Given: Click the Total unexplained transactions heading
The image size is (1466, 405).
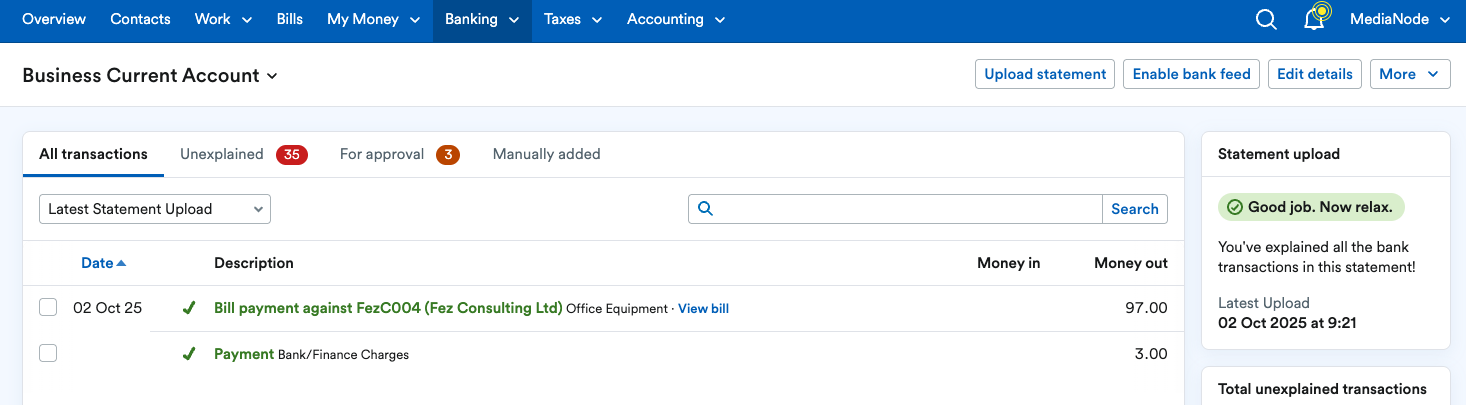Looking at the screenshot, I should tap(1322, 389).
